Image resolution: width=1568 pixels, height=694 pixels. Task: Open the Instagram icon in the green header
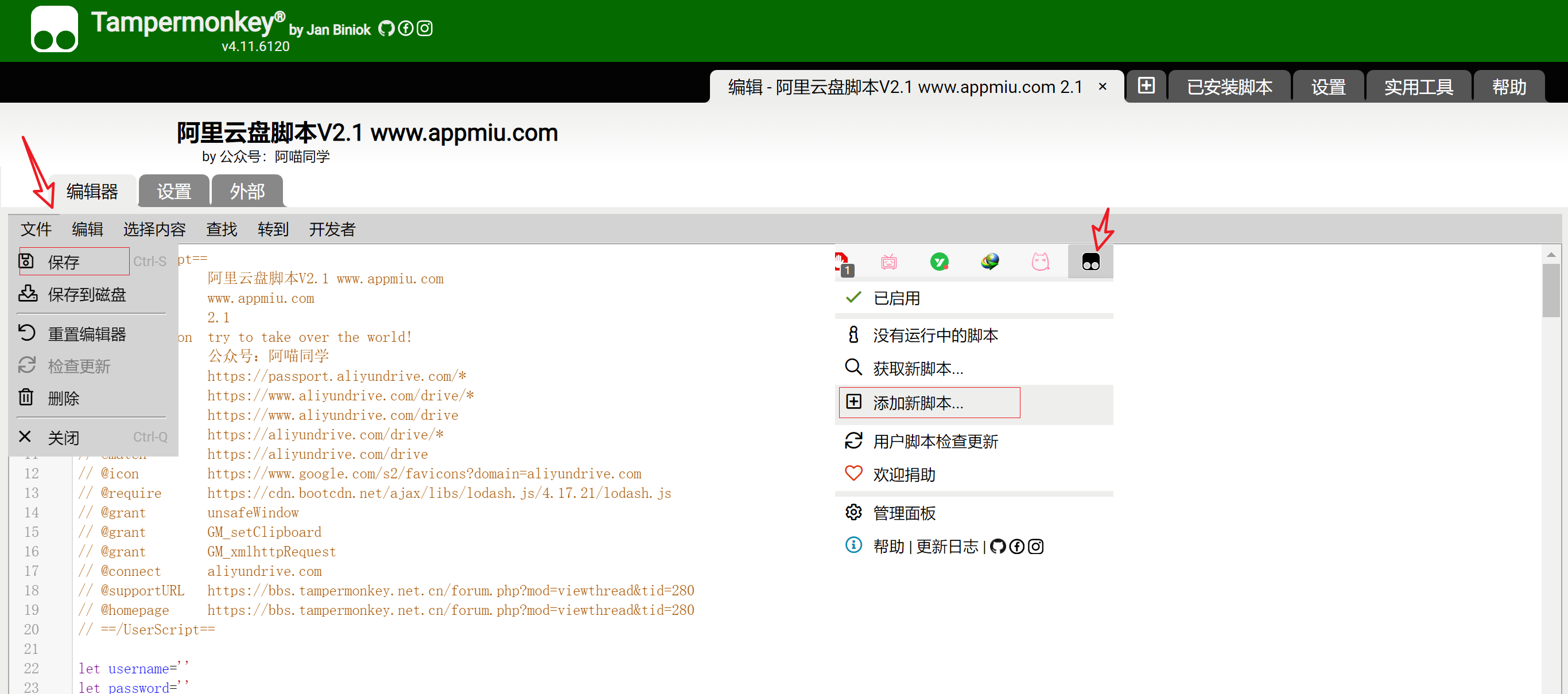tap(425, 29)
